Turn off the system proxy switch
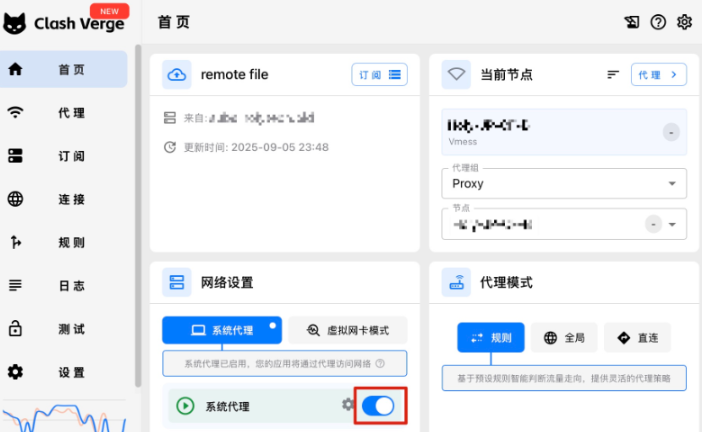702x432 pixels. coord(377,405)
